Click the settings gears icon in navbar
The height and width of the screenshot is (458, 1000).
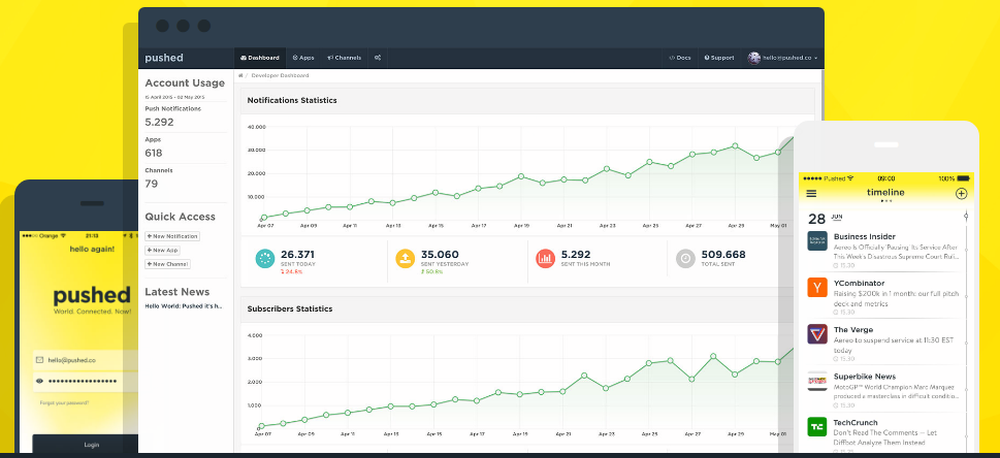click(x=378, y=58)
